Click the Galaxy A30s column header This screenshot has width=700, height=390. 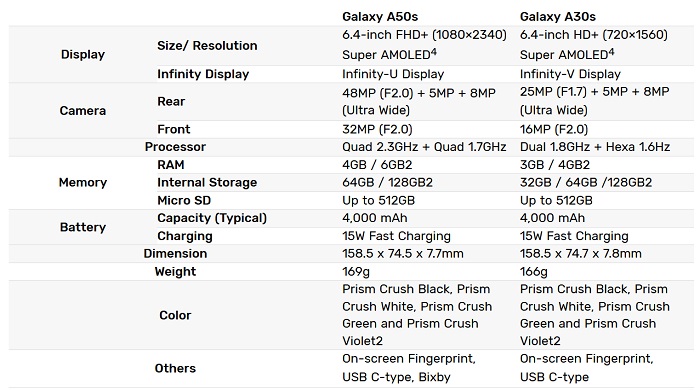pyautogui.click(x=558, y=17)
